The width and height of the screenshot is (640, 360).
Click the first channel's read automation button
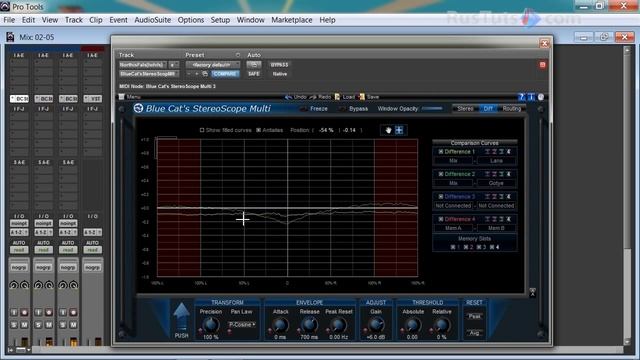pos(19,249)
